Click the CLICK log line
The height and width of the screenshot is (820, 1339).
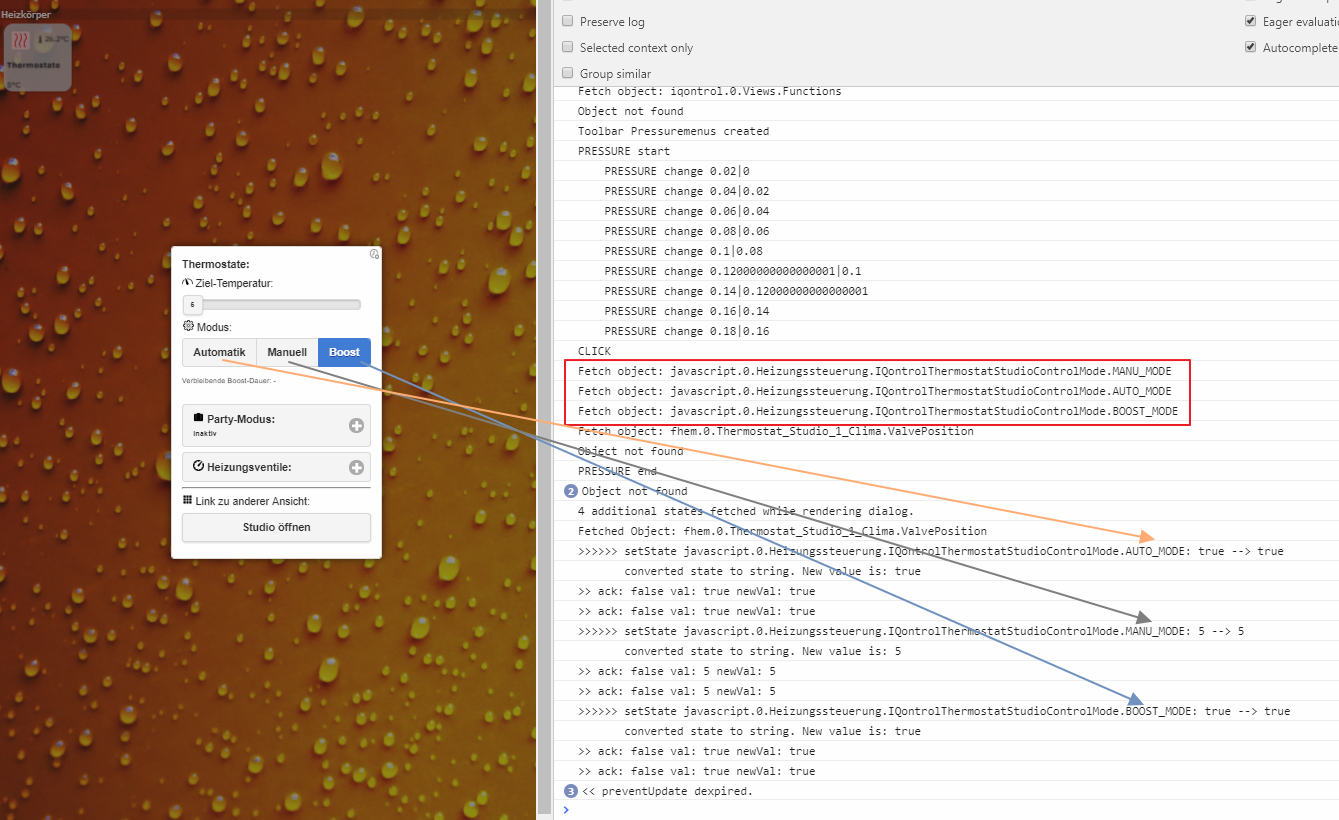click(x=594, y=351)
